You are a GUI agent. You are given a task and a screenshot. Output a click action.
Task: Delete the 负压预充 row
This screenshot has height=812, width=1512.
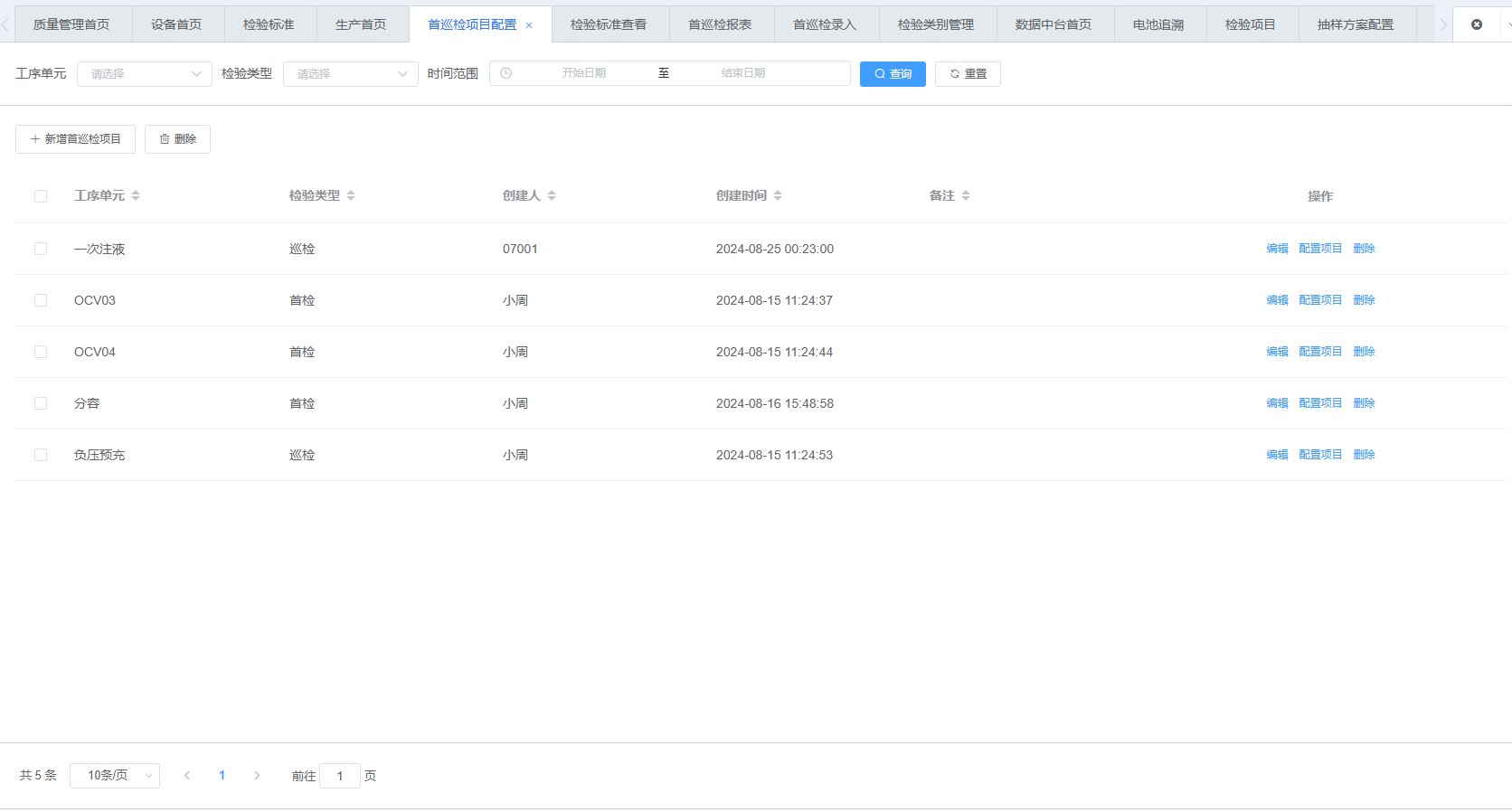click(x=1364, y=455)
